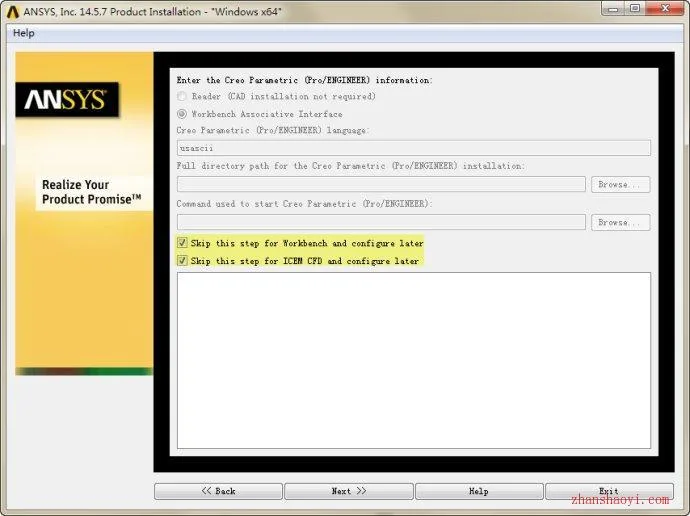Click the start command input field

pyautogui.click(x=381, y=222)
